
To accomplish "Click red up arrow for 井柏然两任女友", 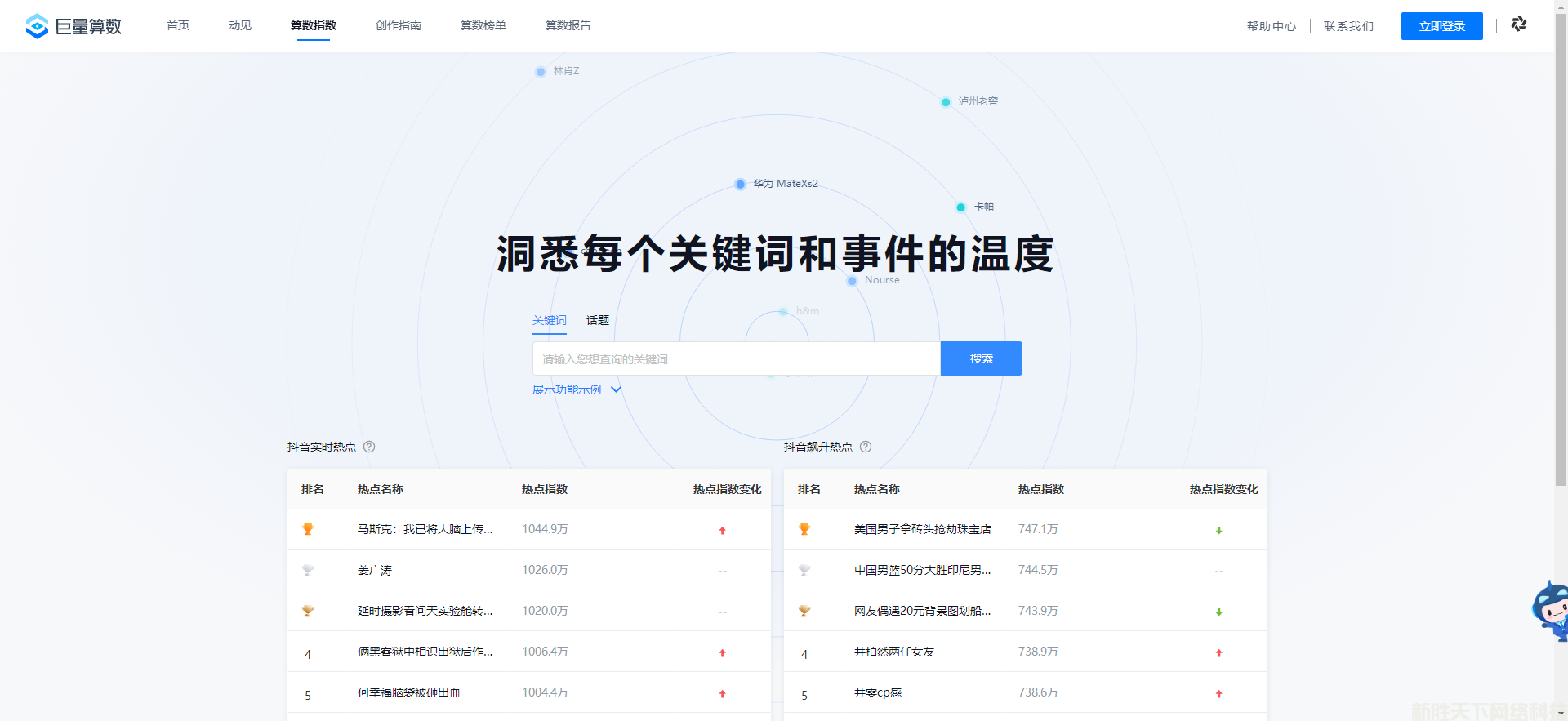I will (1218, 653).
